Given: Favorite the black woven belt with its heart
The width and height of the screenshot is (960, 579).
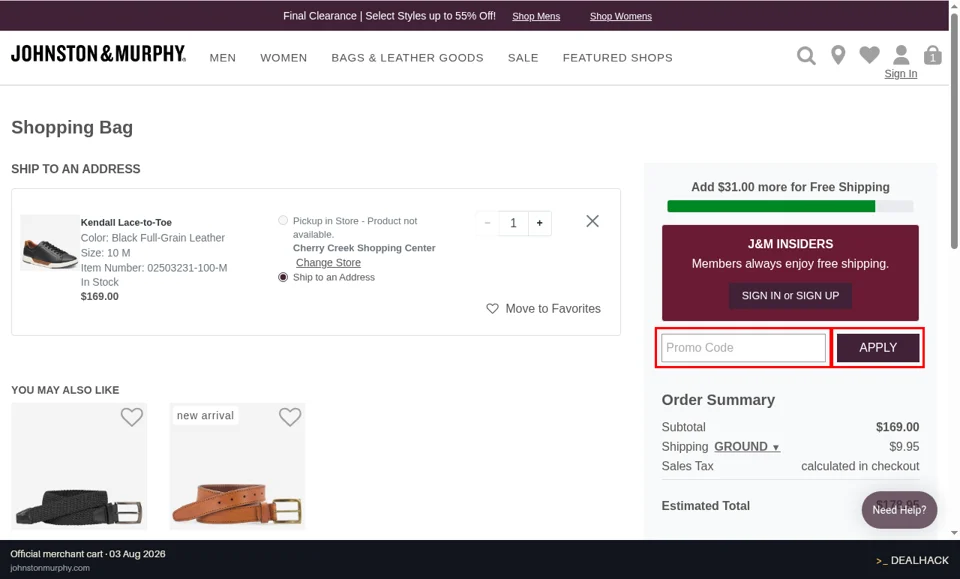Looking at the screenshot, I should 131,417.
